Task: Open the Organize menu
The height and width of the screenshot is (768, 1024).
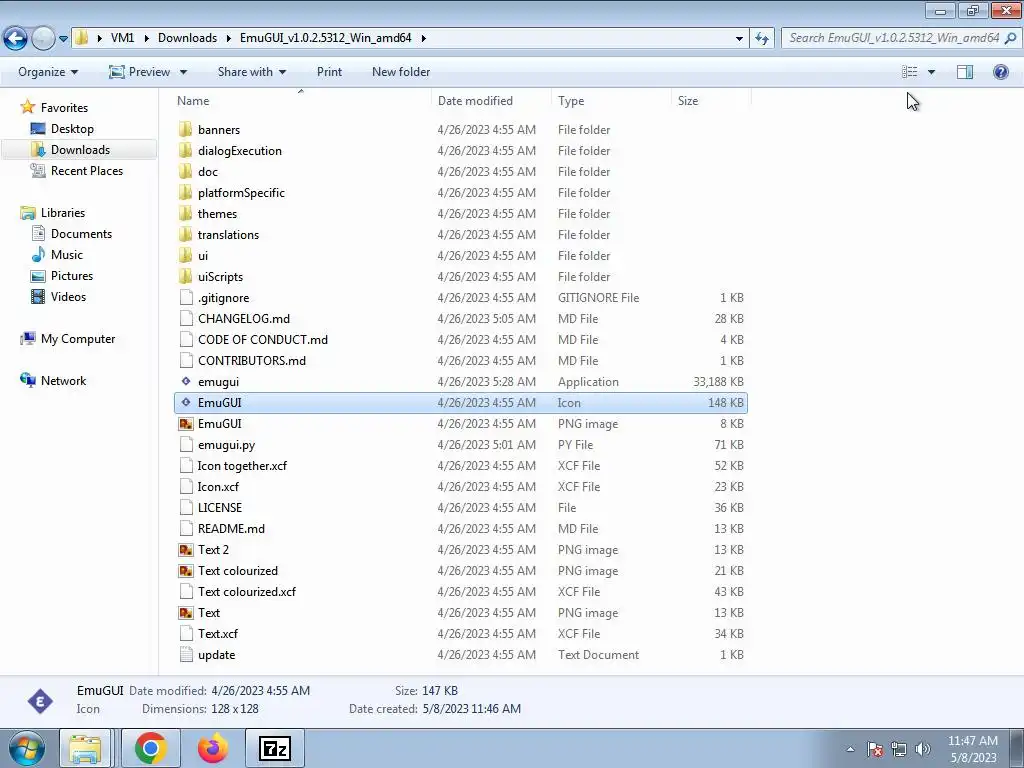Action: pyautogui.click(x=48, y=72)
